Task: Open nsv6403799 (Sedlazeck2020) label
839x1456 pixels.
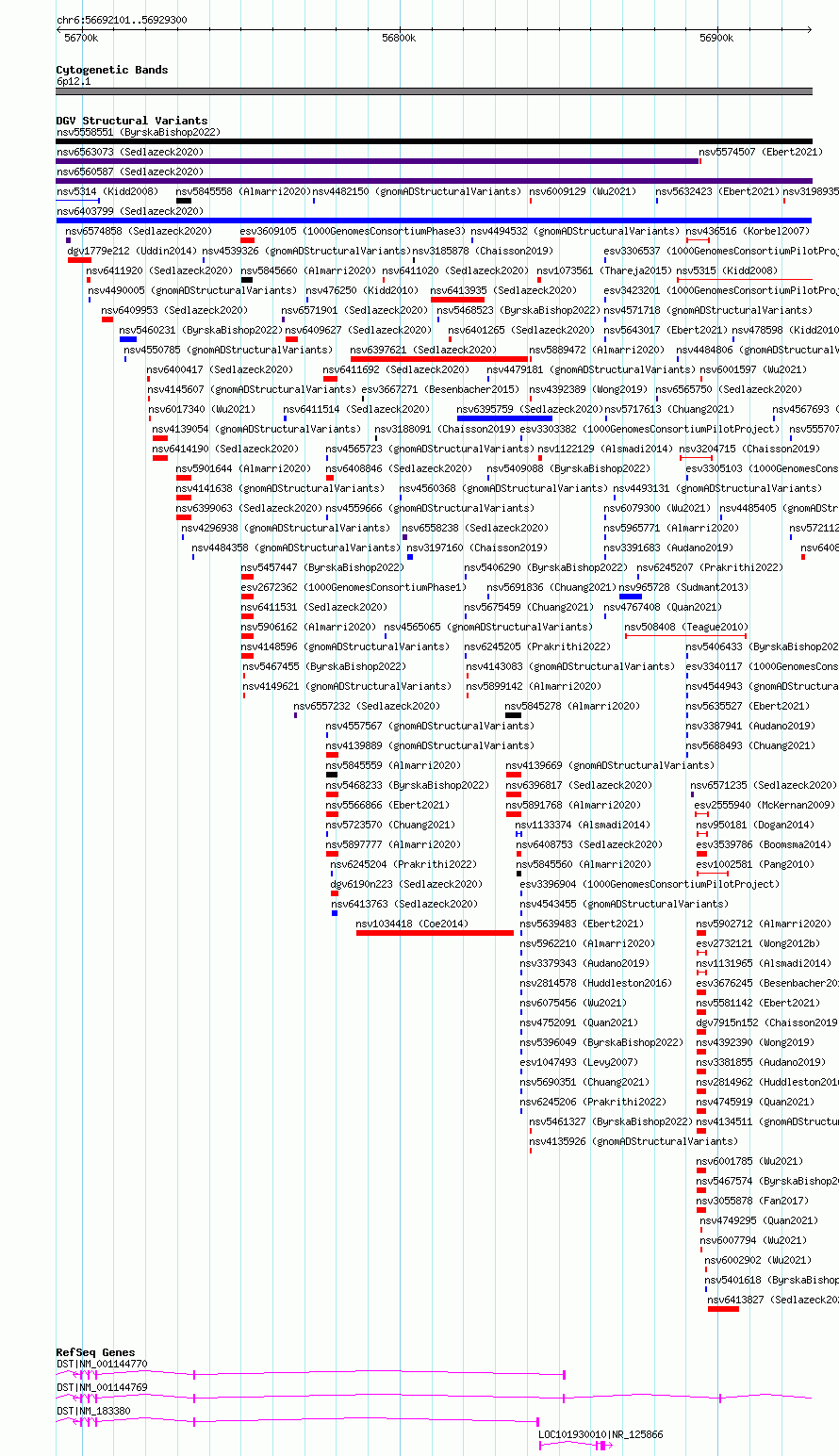Action: tap(129, 211)
